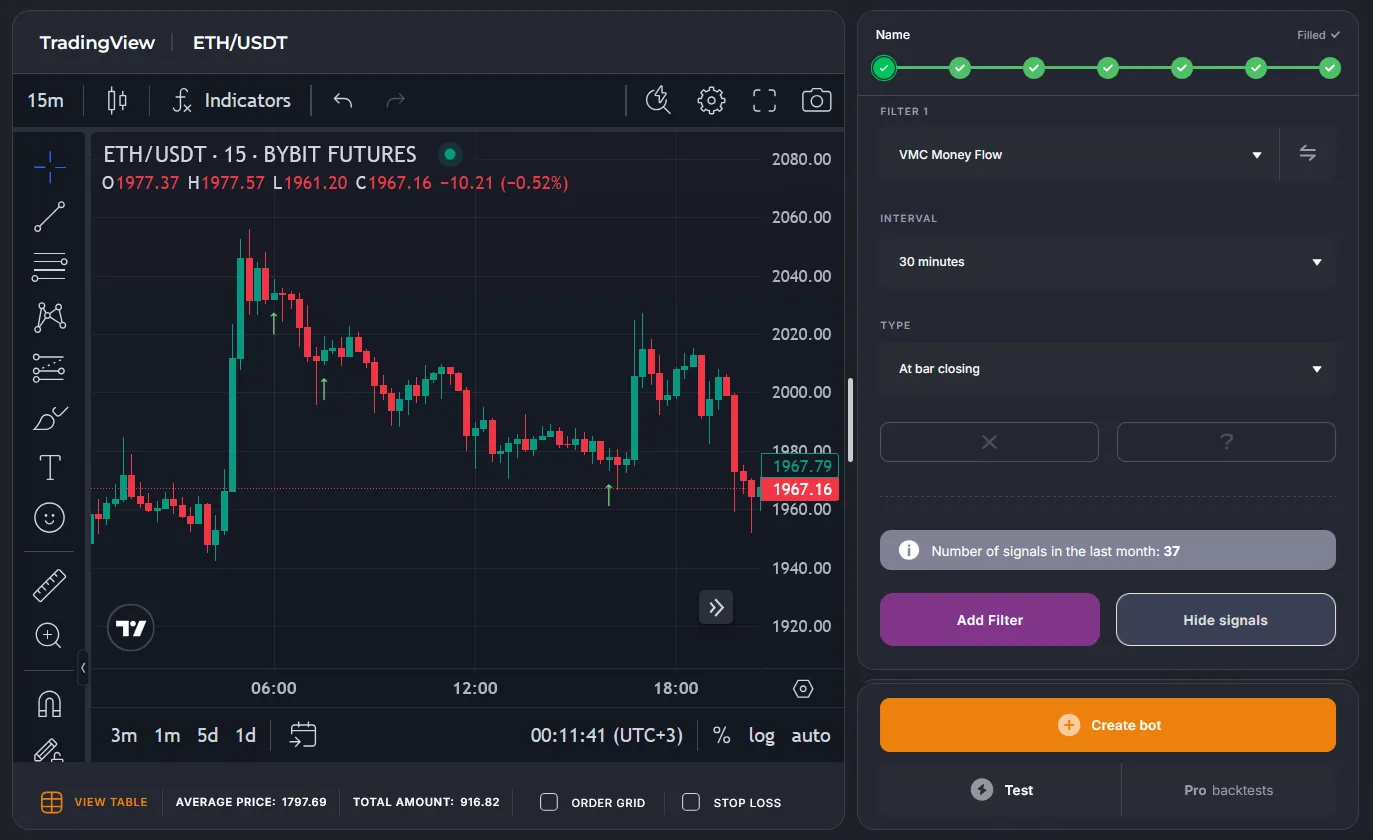Viewport: 1373px width, 840px height.
Task: Select the Text annotation tool
Action: [x=49, y=467]
